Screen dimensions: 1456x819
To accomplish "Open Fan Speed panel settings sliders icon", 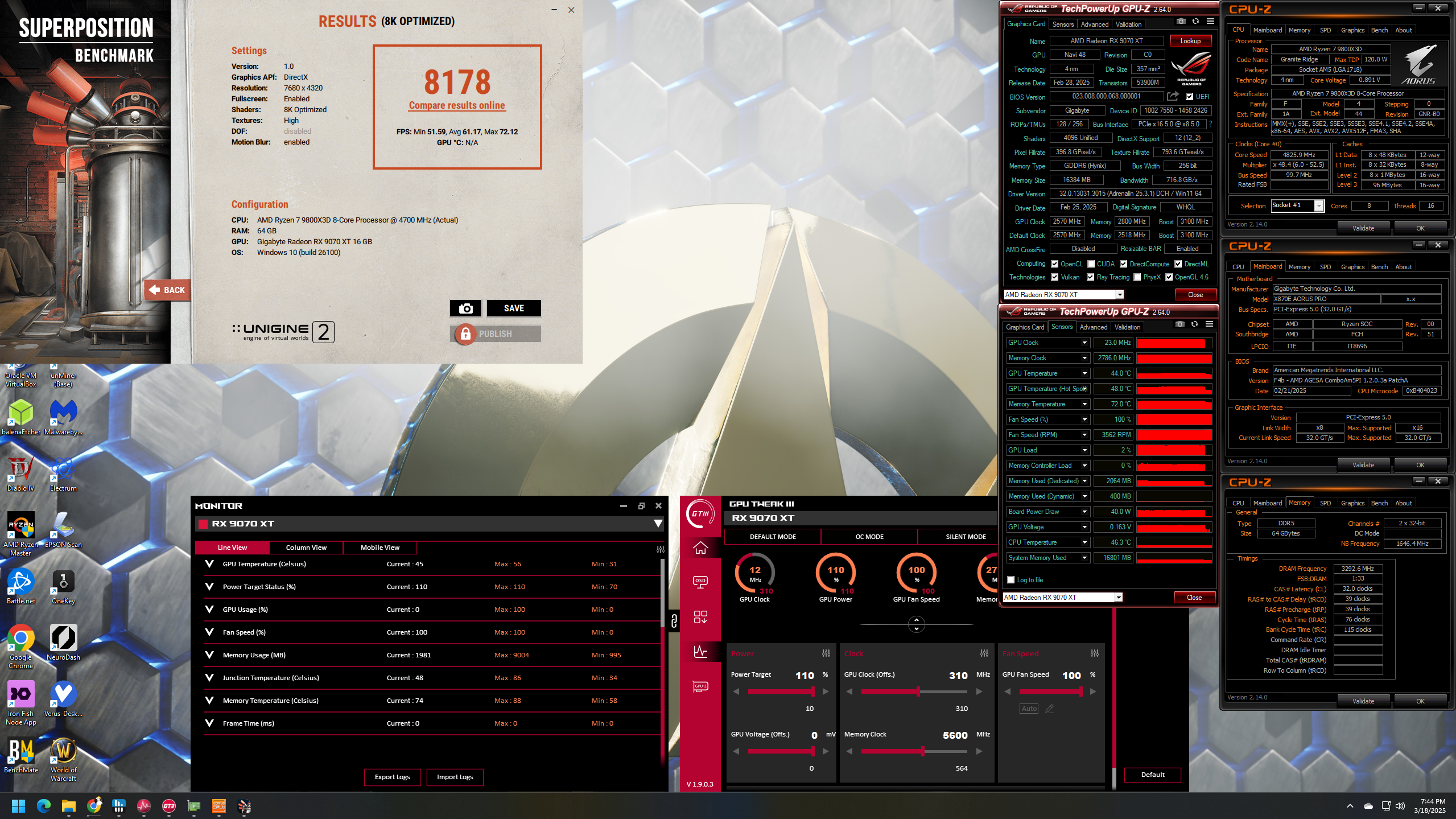I will click(1095, 653).
